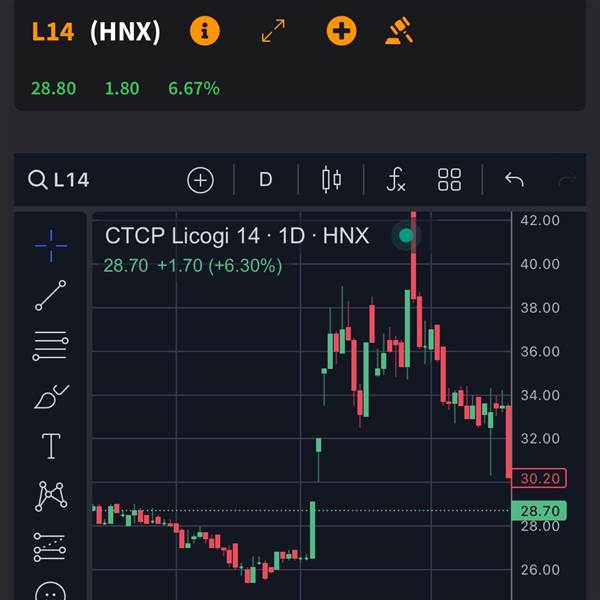This screenshot has height=600, width=600.
Task: Open the indicators fx menu
Action: 396,179
